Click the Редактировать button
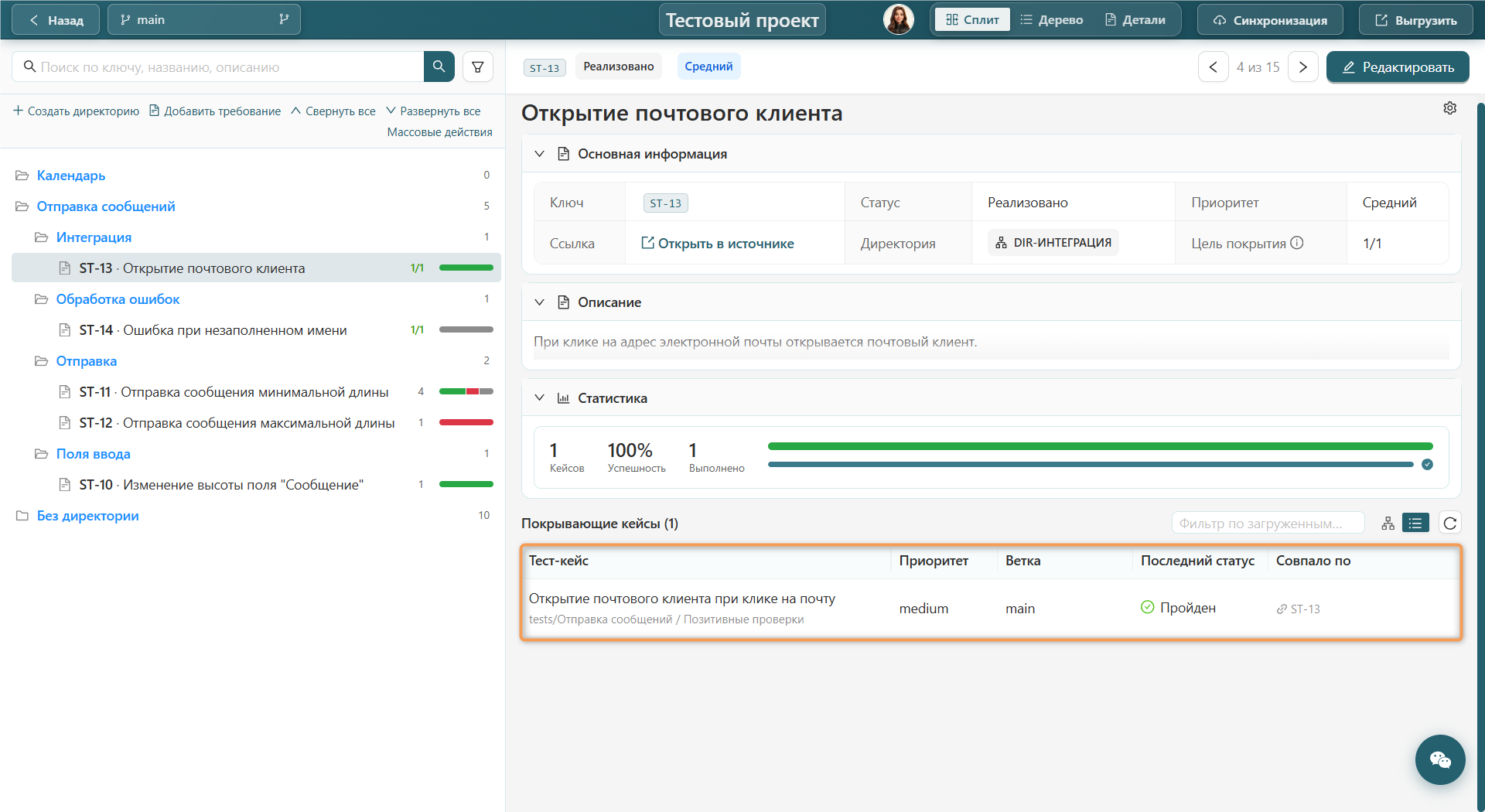Image resolution: width=1485 pixels, height=812 pixels. pyautogui.click(x=1398, y=67)
